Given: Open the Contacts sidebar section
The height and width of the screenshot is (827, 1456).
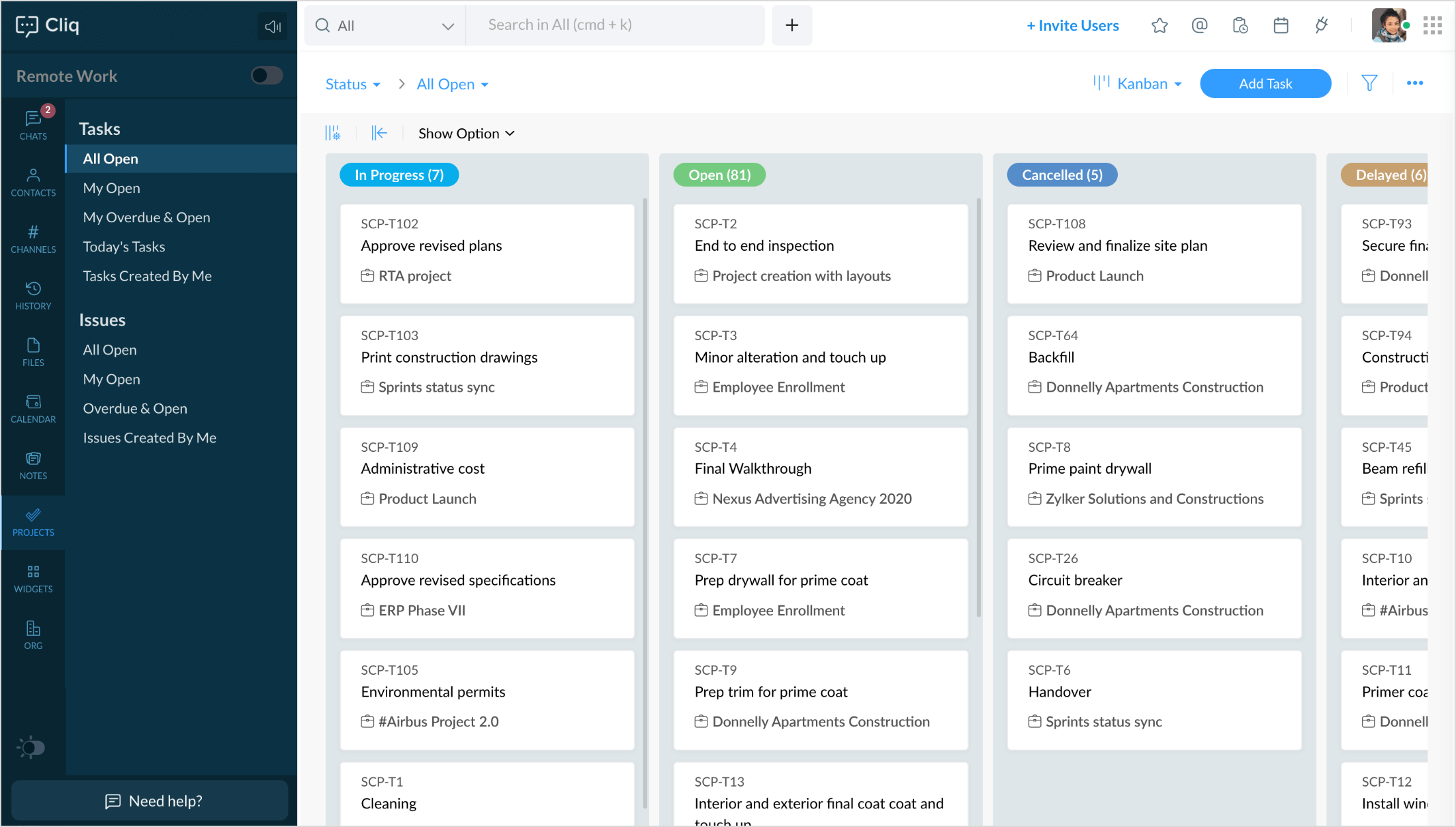Looking at the screenshot, I should pos(33,183).
